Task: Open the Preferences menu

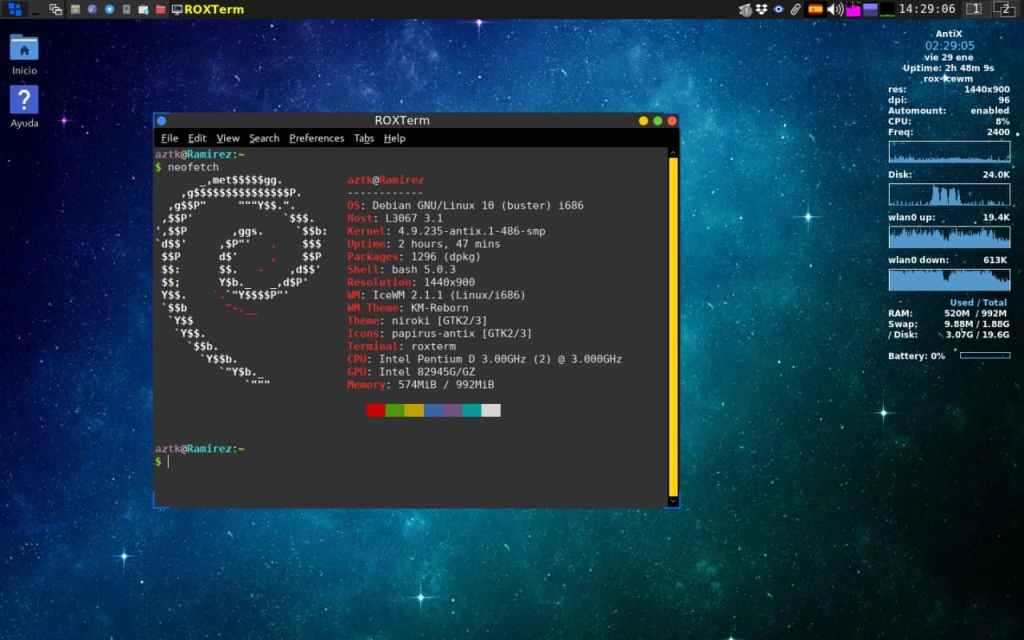Action: [x=316, y=138]
